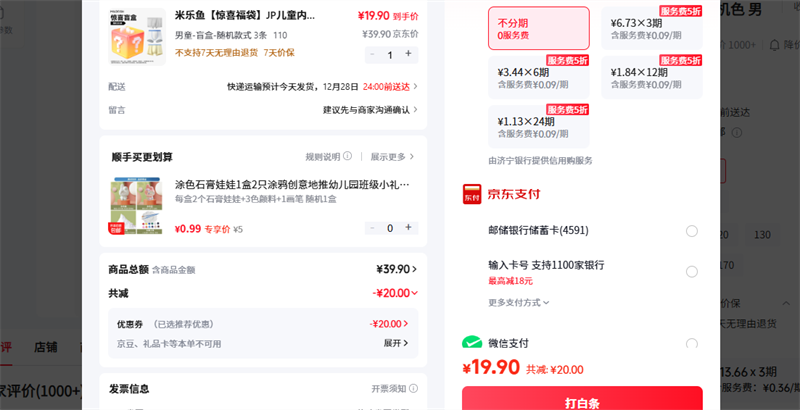Decrease quantity of 米乐鱼 blind box item
Viewport: 800px width, 410px height.
pyautogui.click(x=371, y=55)
